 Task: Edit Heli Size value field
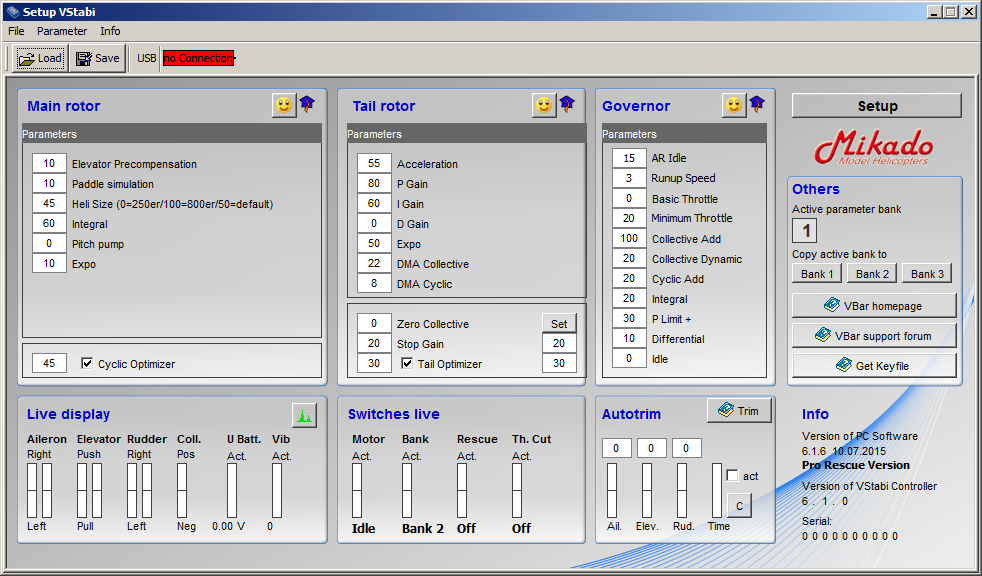click(49, 203)
